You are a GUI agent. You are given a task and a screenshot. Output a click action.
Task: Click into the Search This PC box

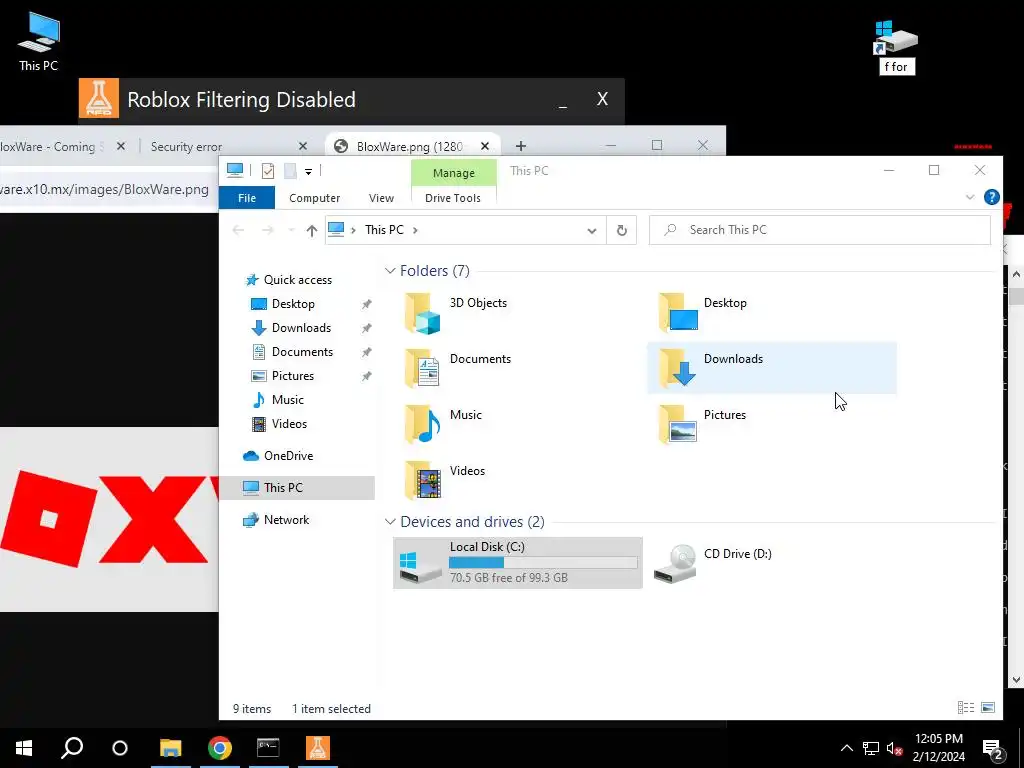click(x=820, y=230)
